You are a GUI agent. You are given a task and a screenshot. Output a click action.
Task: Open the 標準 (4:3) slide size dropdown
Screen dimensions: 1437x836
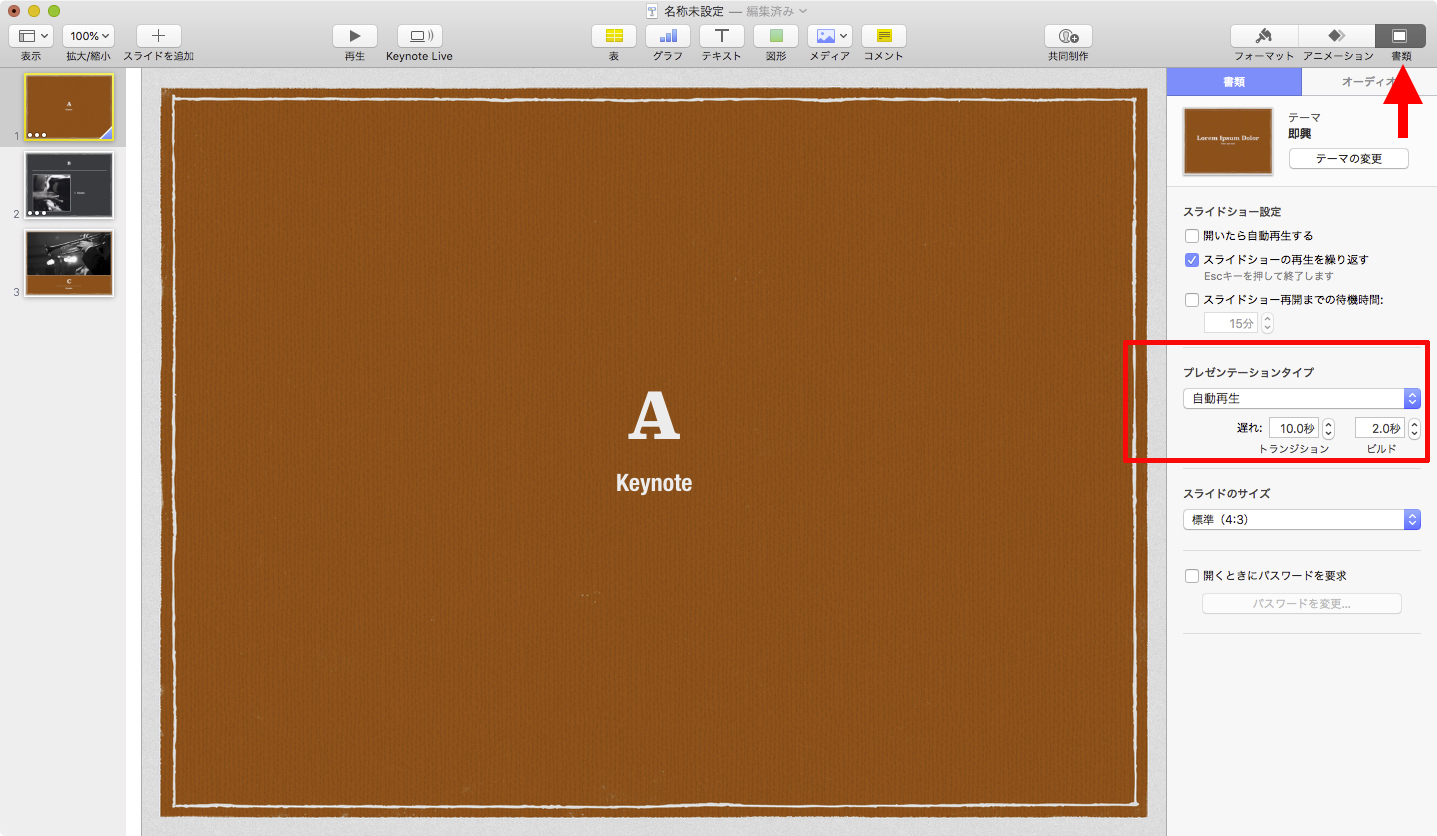point(1301,520)
